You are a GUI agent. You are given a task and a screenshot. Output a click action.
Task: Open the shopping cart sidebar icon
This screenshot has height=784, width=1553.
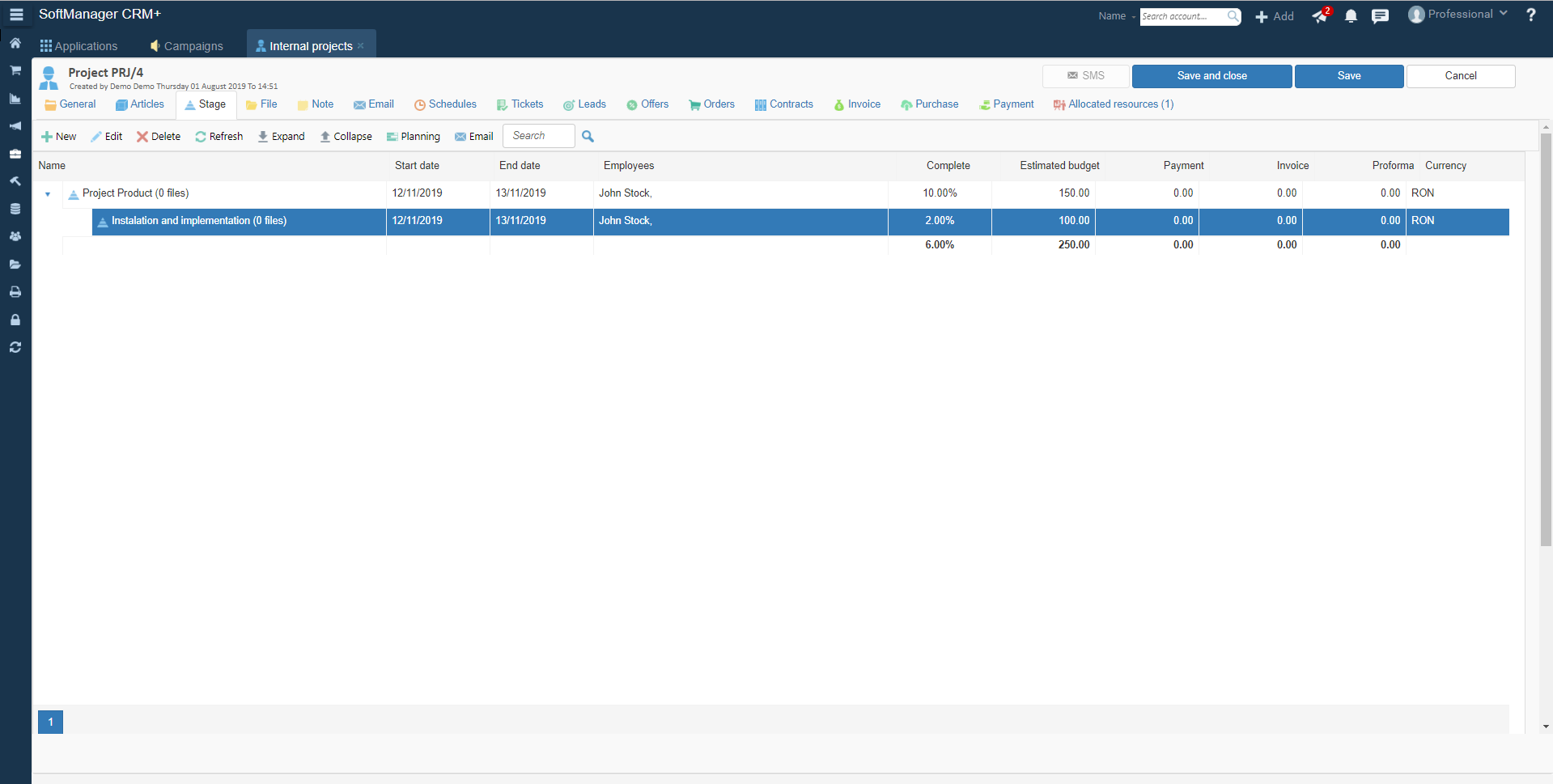(15, 71)
